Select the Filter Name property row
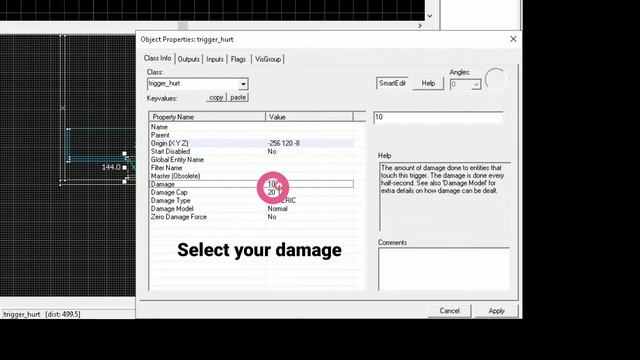 tap(251, 168)
